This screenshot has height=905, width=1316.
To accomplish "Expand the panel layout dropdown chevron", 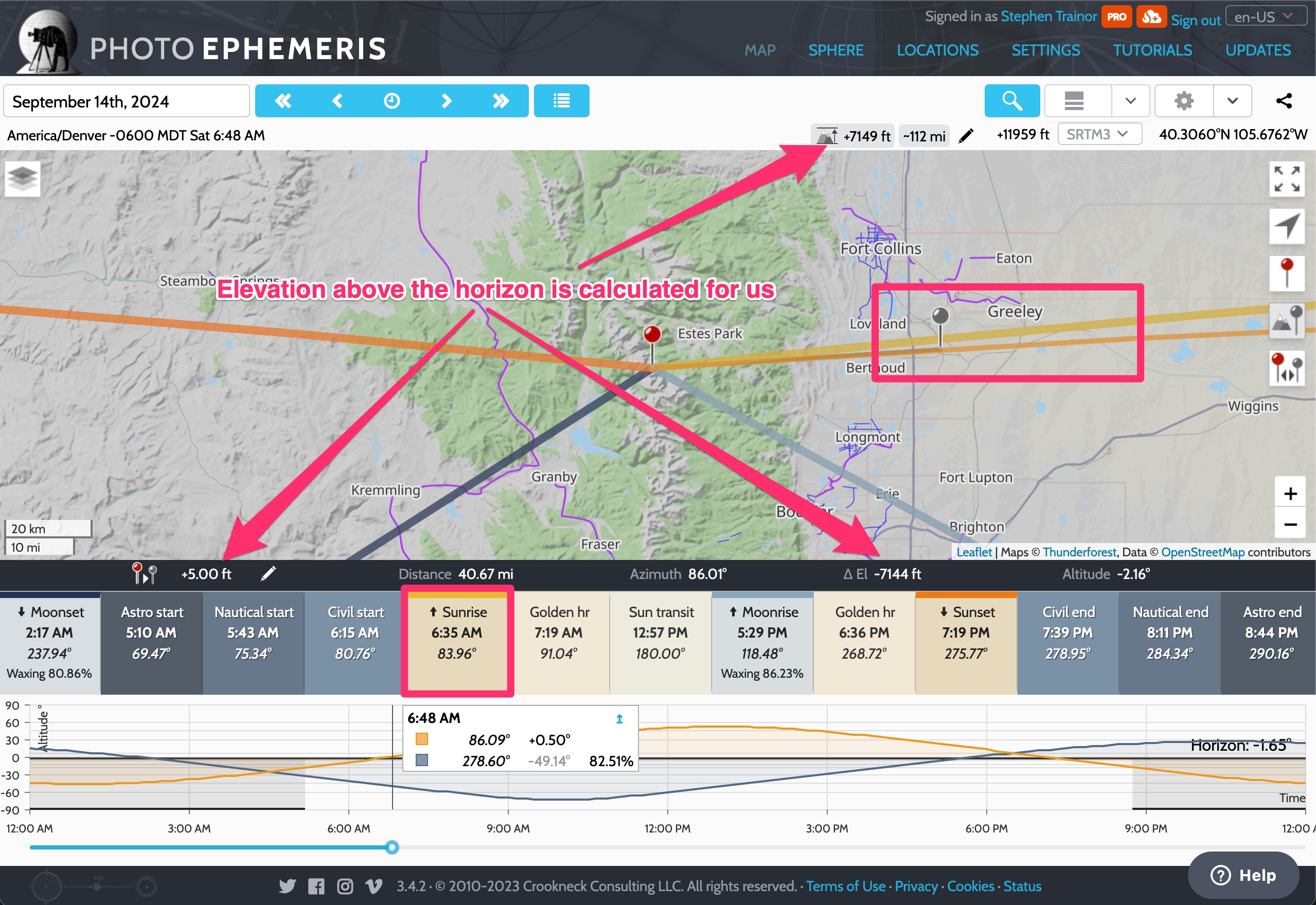I will pyautogui.click(x=1130, y=101).
